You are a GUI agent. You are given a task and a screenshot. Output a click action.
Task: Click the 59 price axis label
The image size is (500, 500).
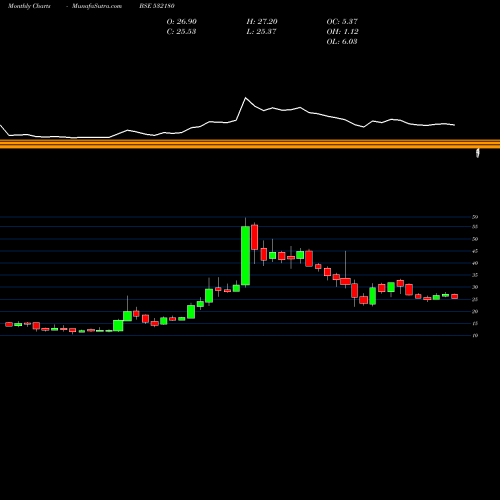pyautogui.click(x=475, y=217)
